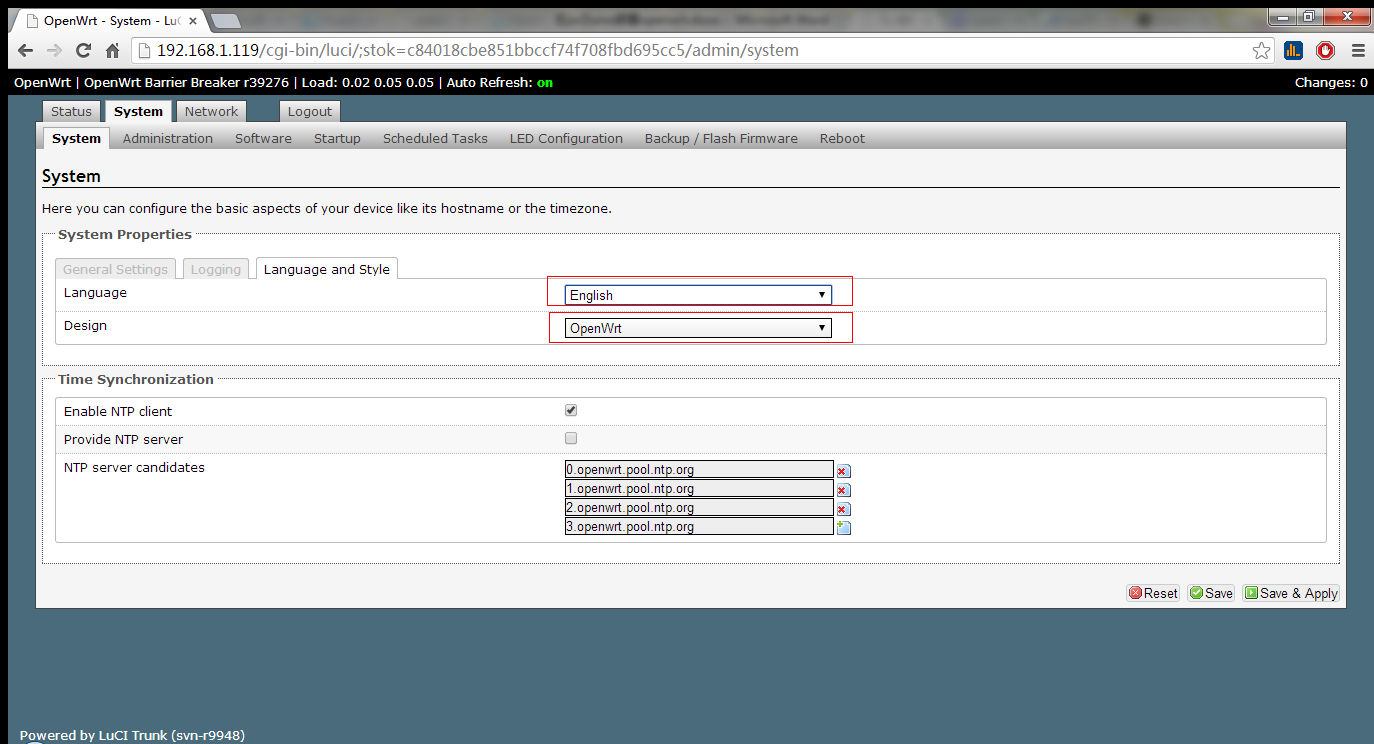Open the red stop-sign extension icon
This screenshot has width=1374, height=744.
pyautogui.click(x=1326, y=50)
